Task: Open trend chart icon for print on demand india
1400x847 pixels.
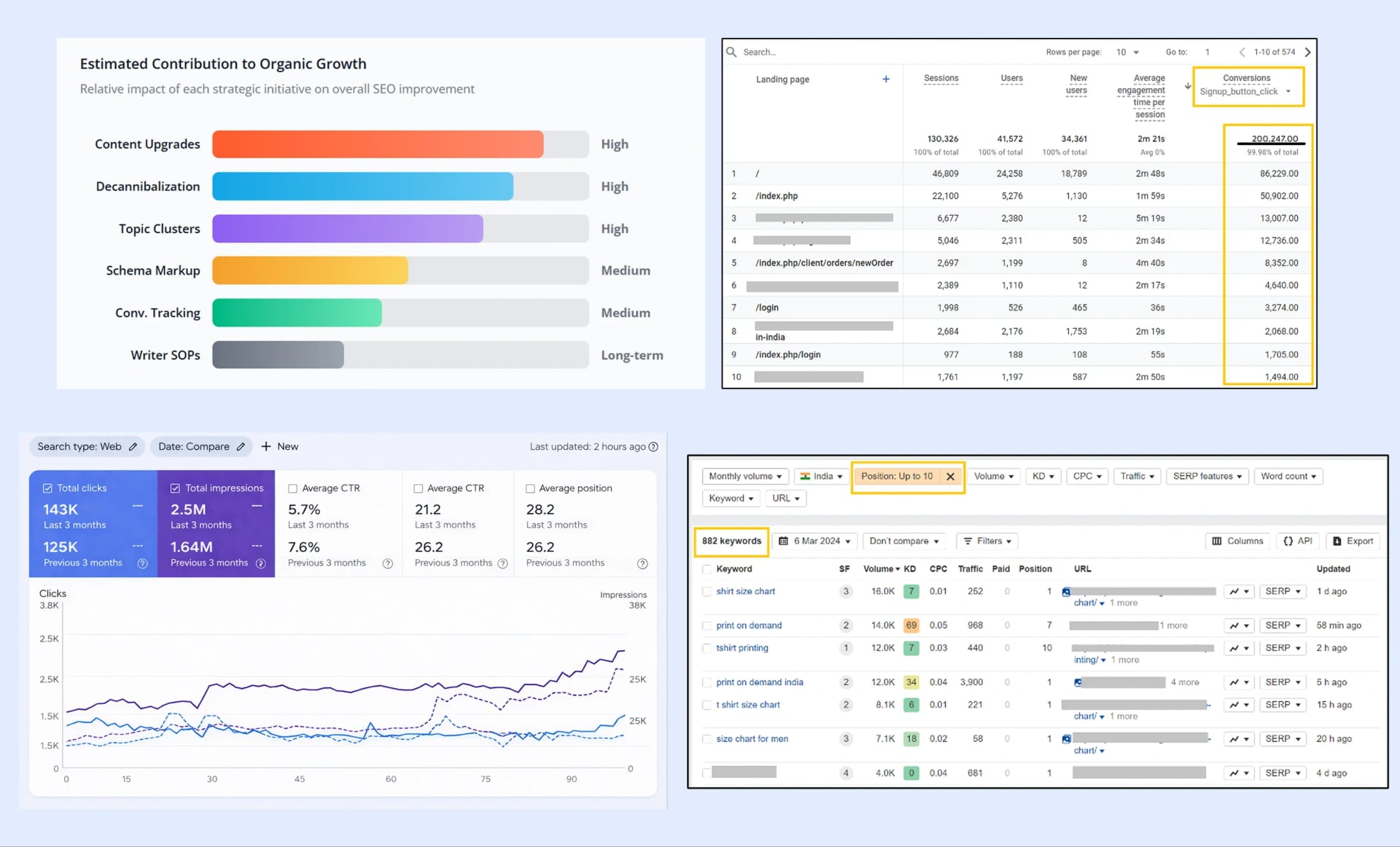Action: (x=1234, y=682)
